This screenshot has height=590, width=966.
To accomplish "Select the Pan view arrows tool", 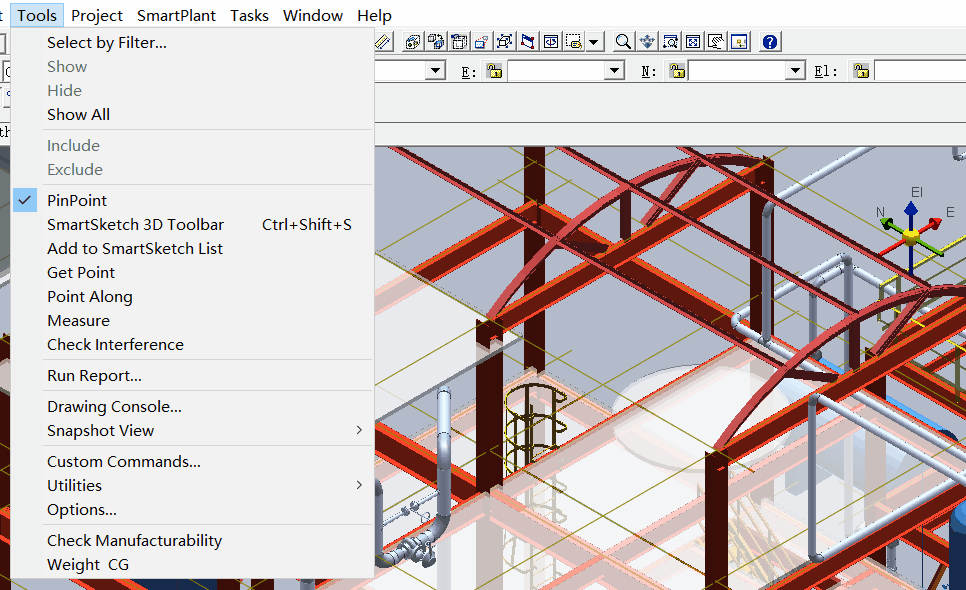I will [x=647, y=42].
